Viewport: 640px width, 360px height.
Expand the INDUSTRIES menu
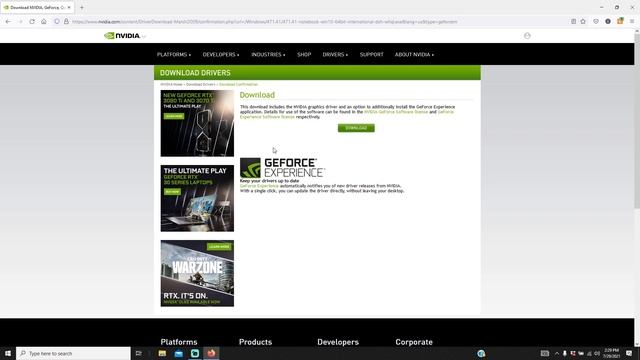(268, 55)
